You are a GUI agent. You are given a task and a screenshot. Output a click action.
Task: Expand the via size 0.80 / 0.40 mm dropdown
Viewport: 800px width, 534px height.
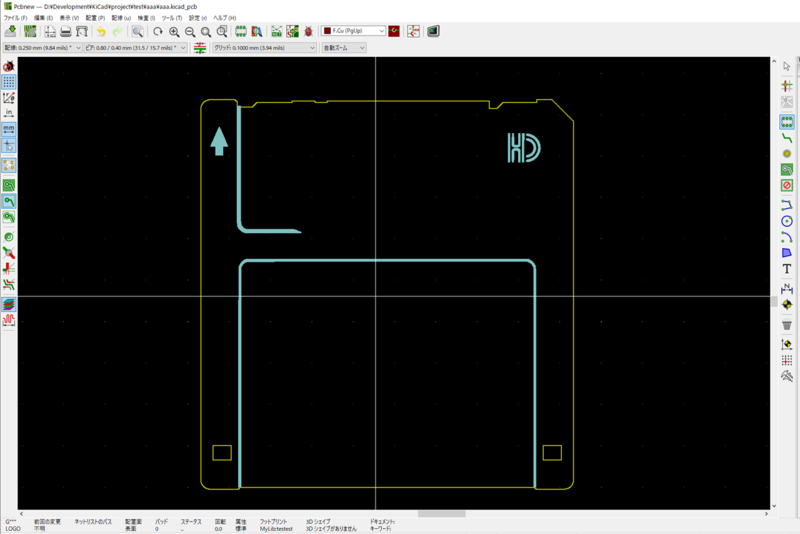[x=136, y=48]
